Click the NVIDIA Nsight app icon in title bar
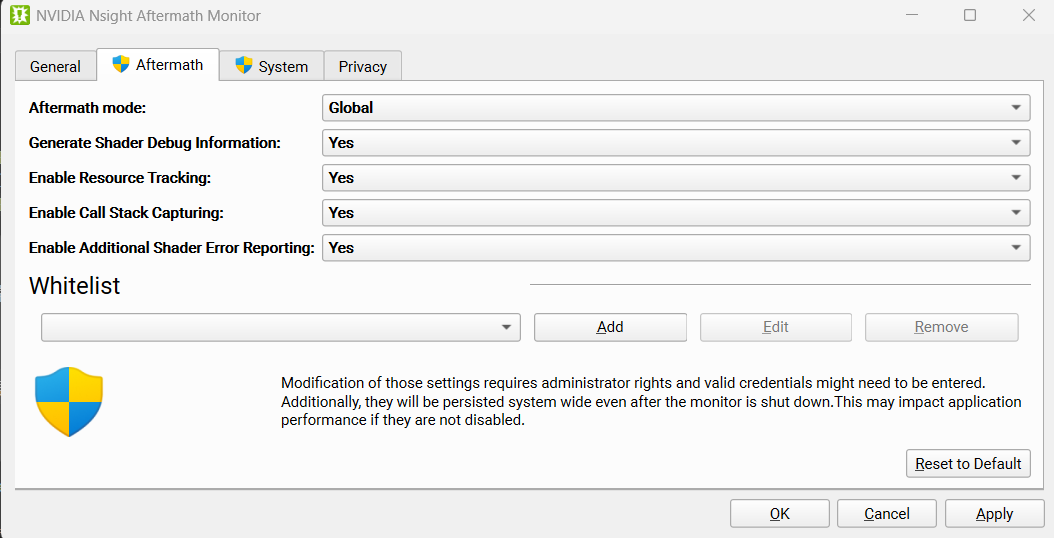Screen dimensions: 1054x538 (x=20, y=15)
